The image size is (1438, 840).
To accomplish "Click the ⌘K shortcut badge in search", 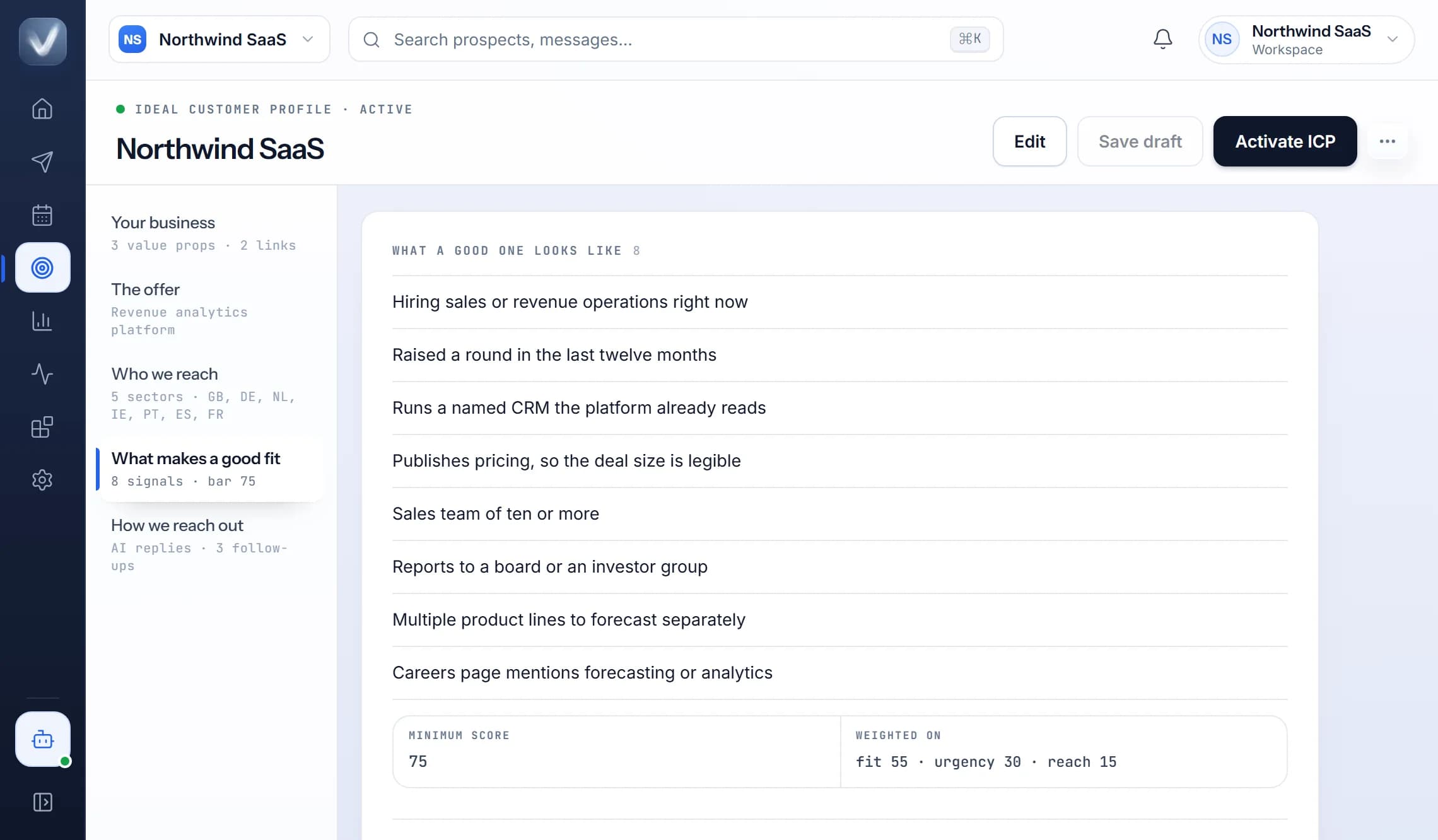I will [969, 39].
